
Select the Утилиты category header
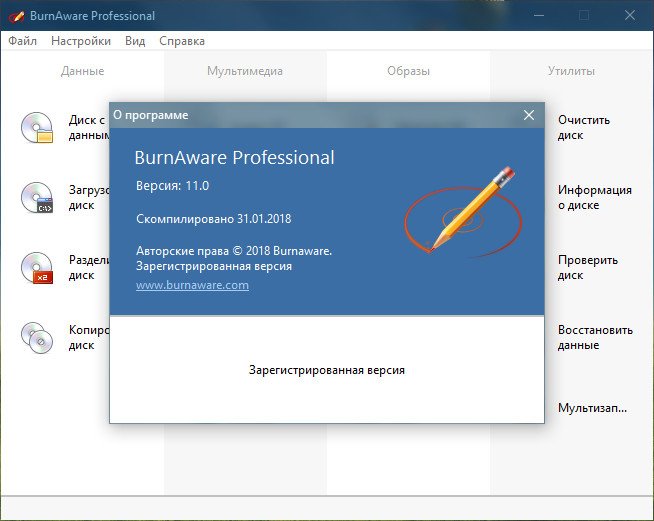click(x=571, y=71)
